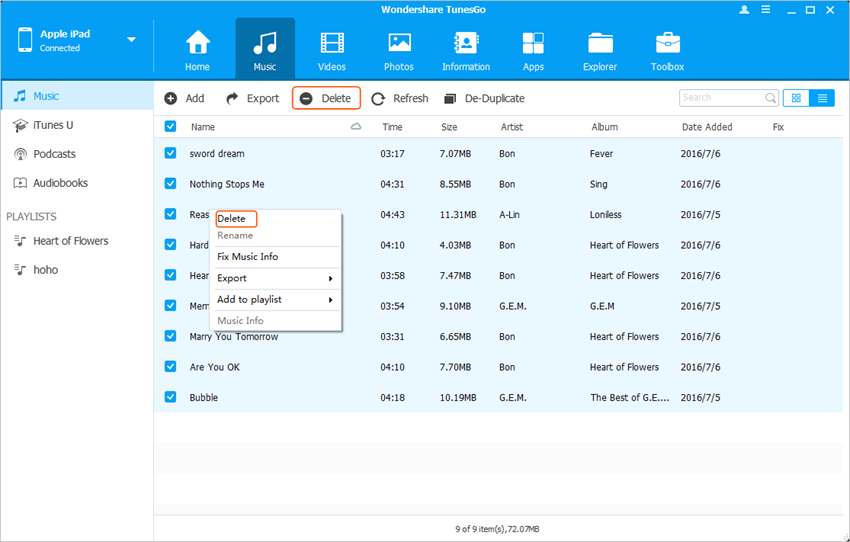Screen dimensions: 850x542
Task: Deselect the 'Bubble' song checkbox
Action: pos(170,397)
